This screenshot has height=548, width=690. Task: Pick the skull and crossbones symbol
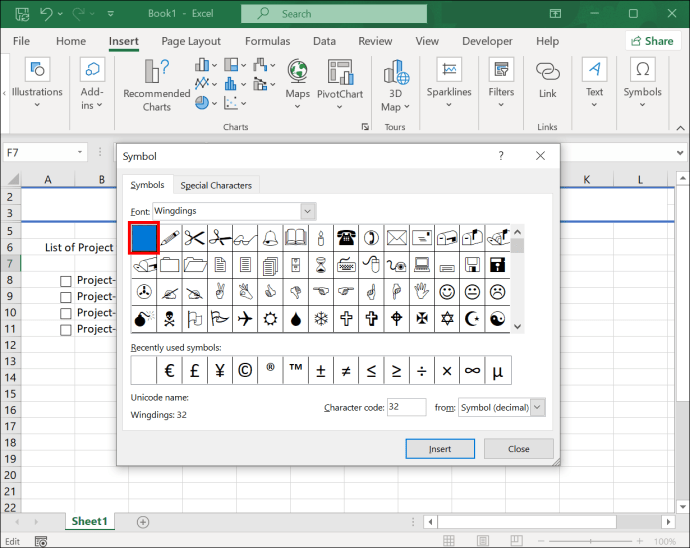(x=169, y=319)
